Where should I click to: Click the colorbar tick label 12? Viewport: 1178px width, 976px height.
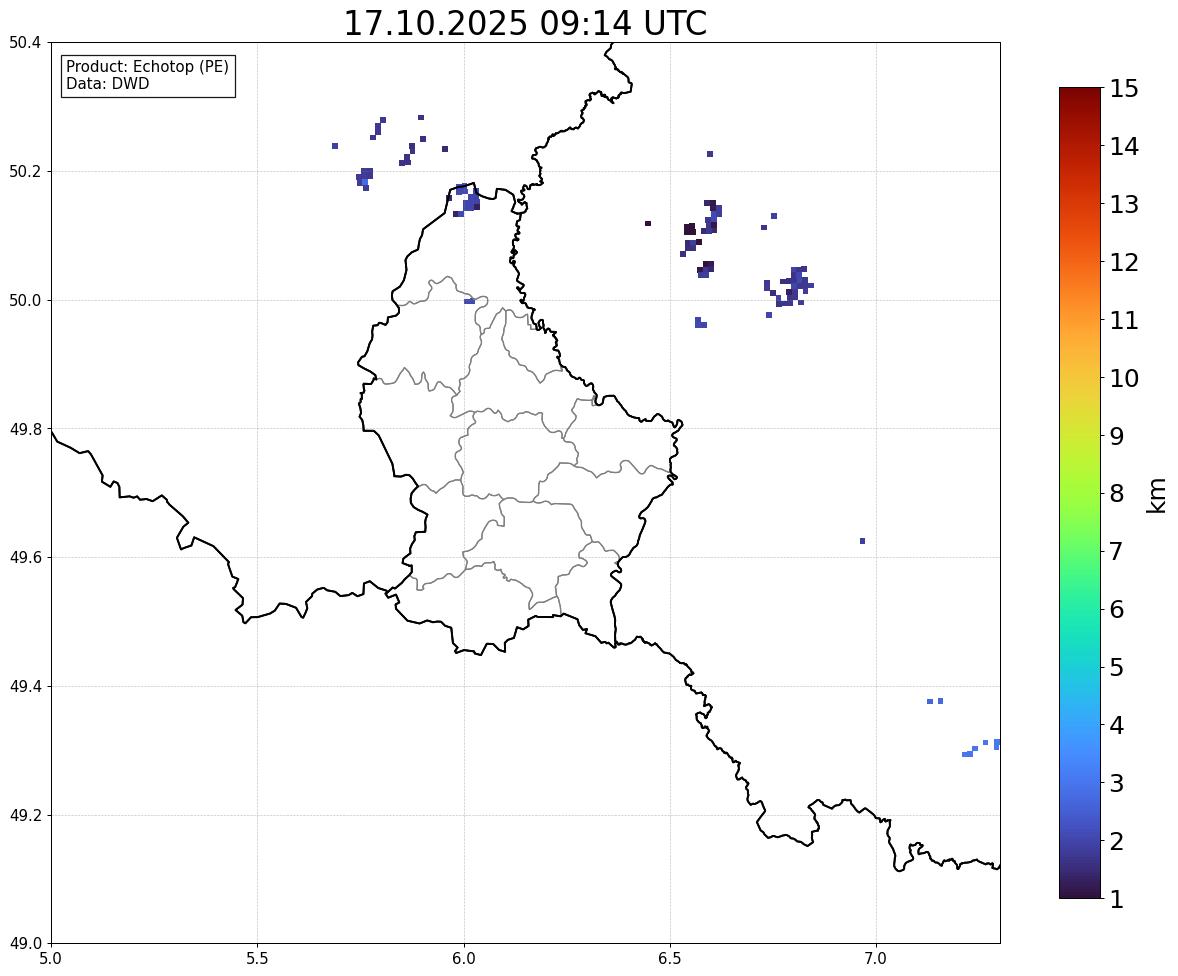tap(1124, 262)
